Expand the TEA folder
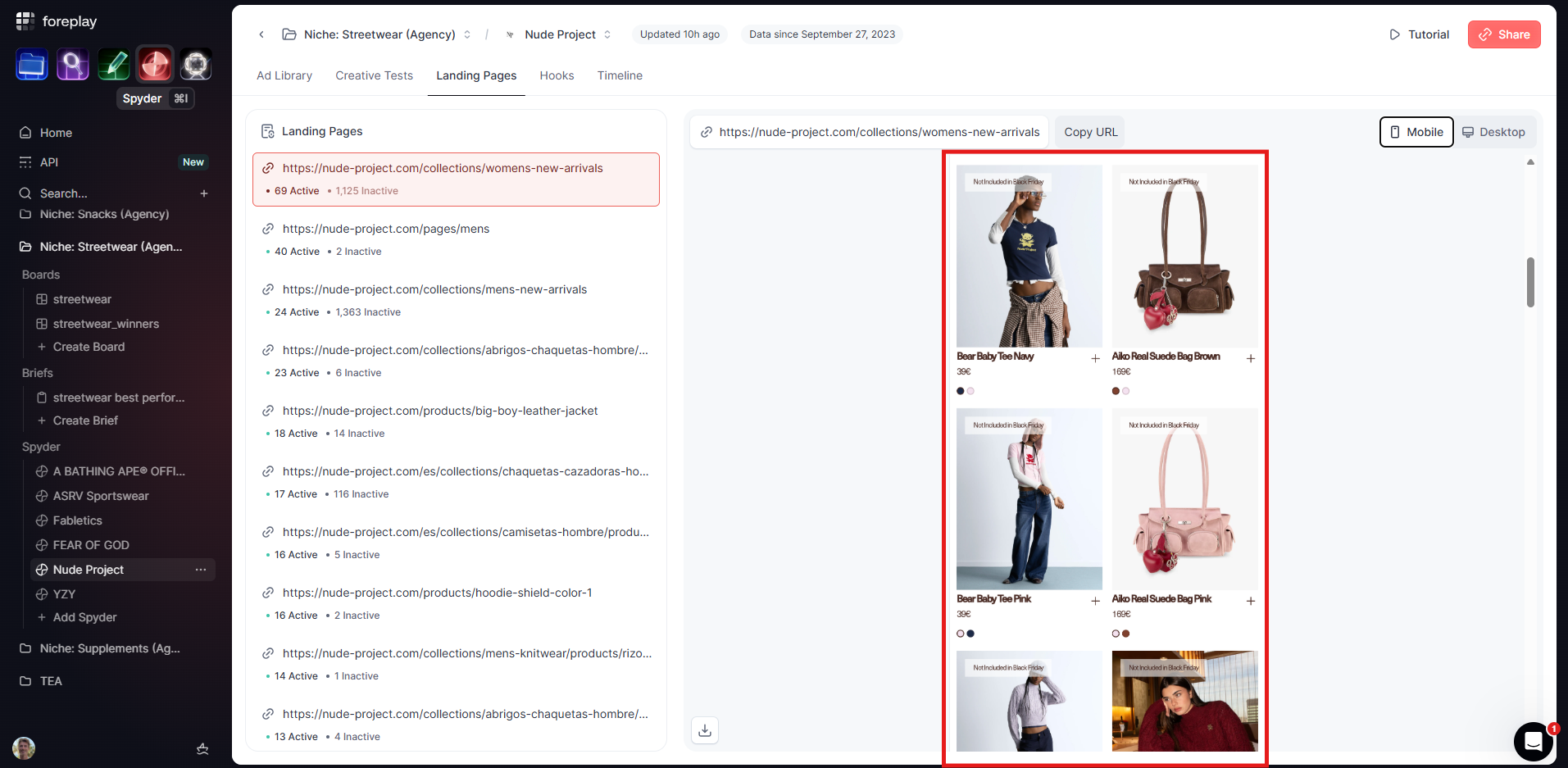The image size is (1568, 768). (x=51, y=681)
